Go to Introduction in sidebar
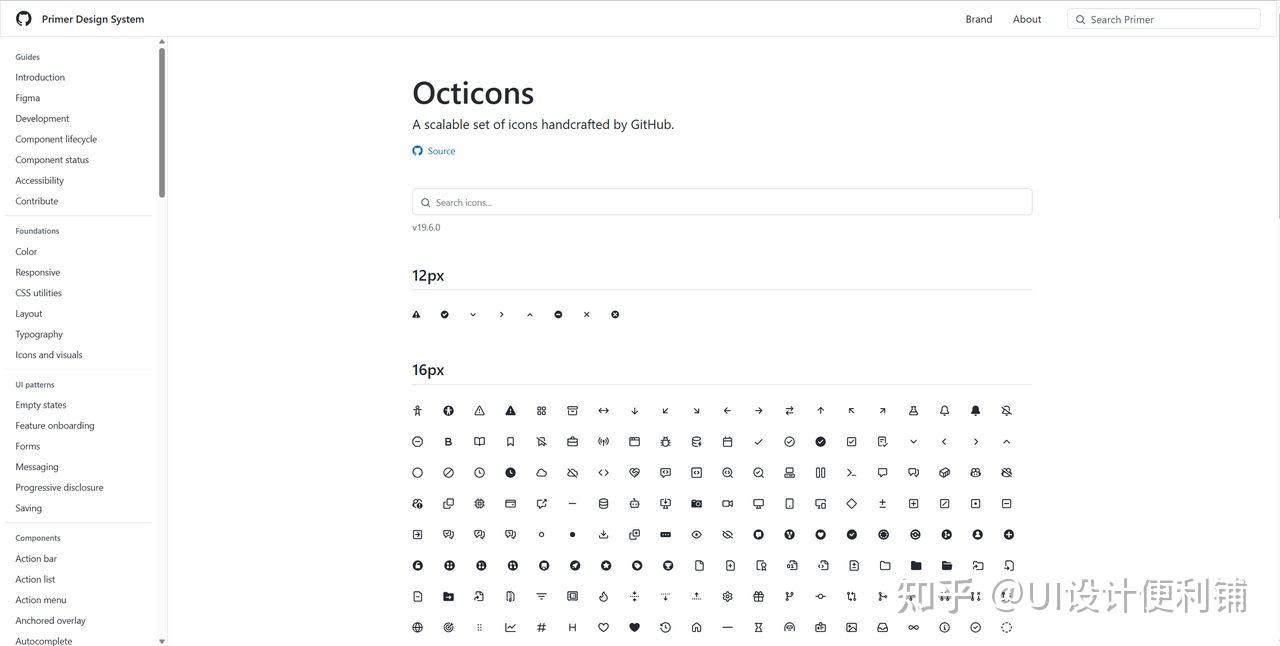Screen dimensions: 1280x646 (x=40, y=77)
